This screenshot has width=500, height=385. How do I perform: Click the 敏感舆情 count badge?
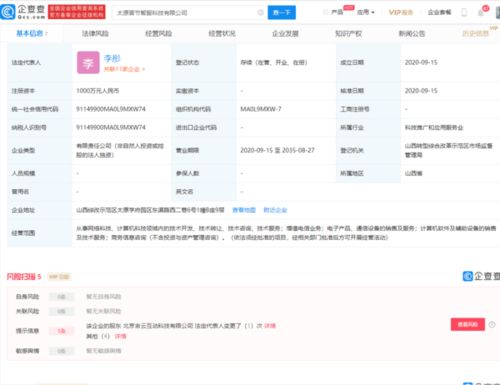click(x=61, y=351)
